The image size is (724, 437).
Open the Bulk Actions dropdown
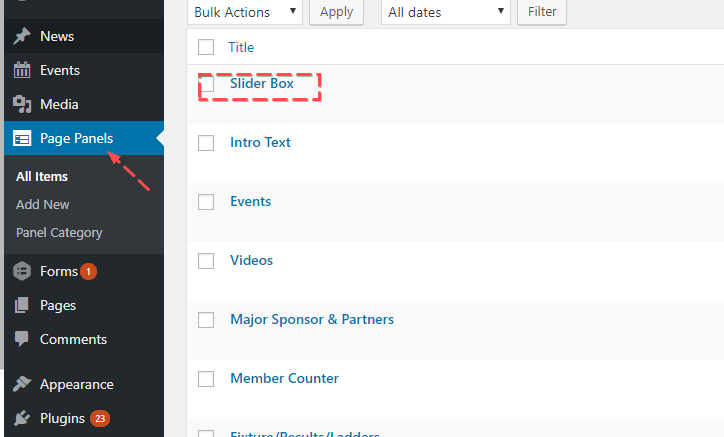pos(244,12)
